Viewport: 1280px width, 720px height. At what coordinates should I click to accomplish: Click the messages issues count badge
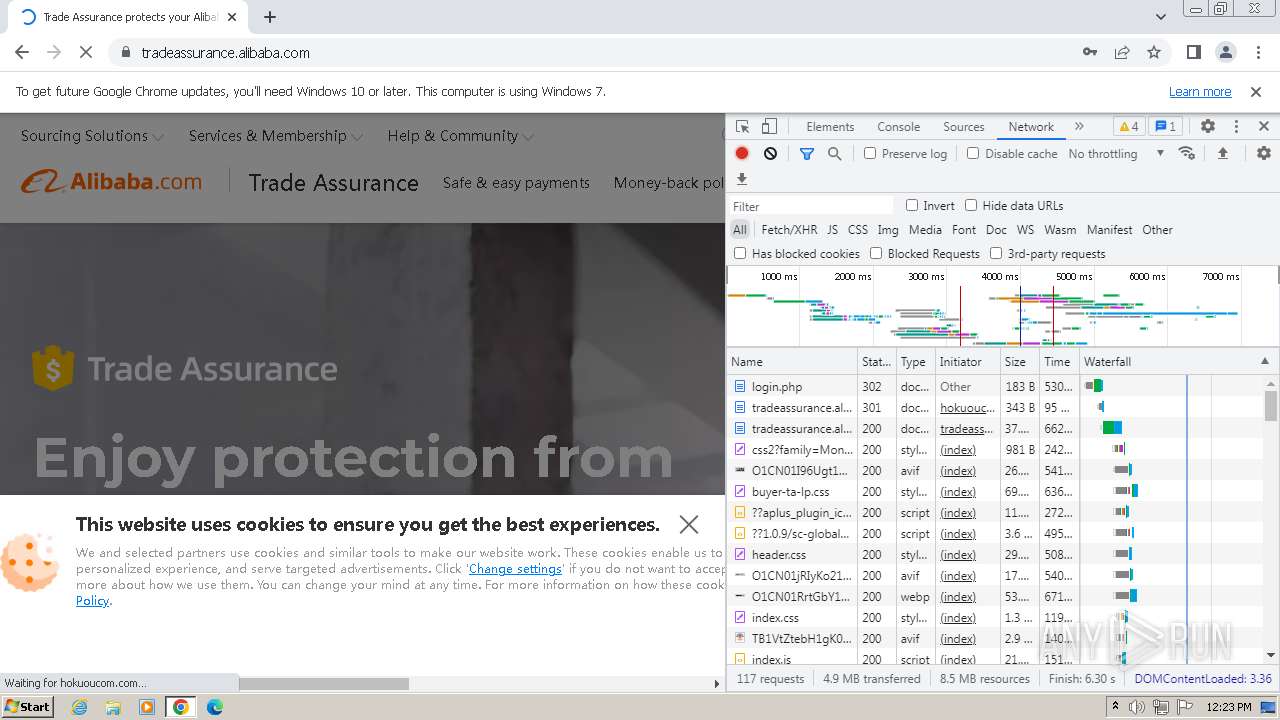[x=1165, y=127]
